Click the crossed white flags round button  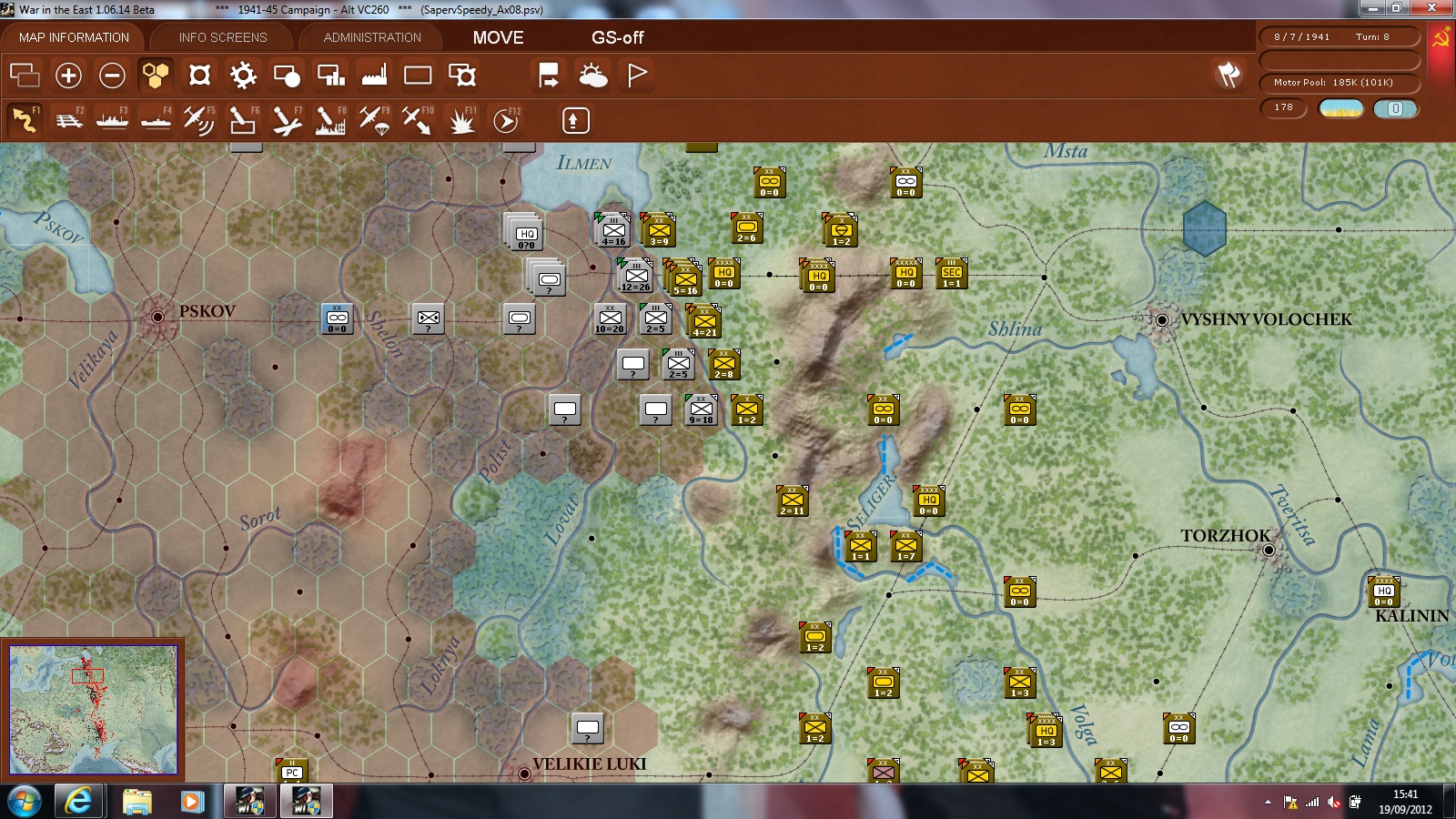(1228, 75)
